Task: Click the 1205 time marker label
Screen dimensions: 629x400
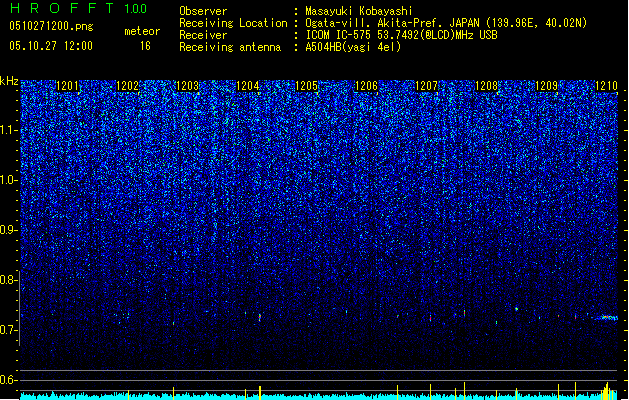Action: tap(306, 86)
